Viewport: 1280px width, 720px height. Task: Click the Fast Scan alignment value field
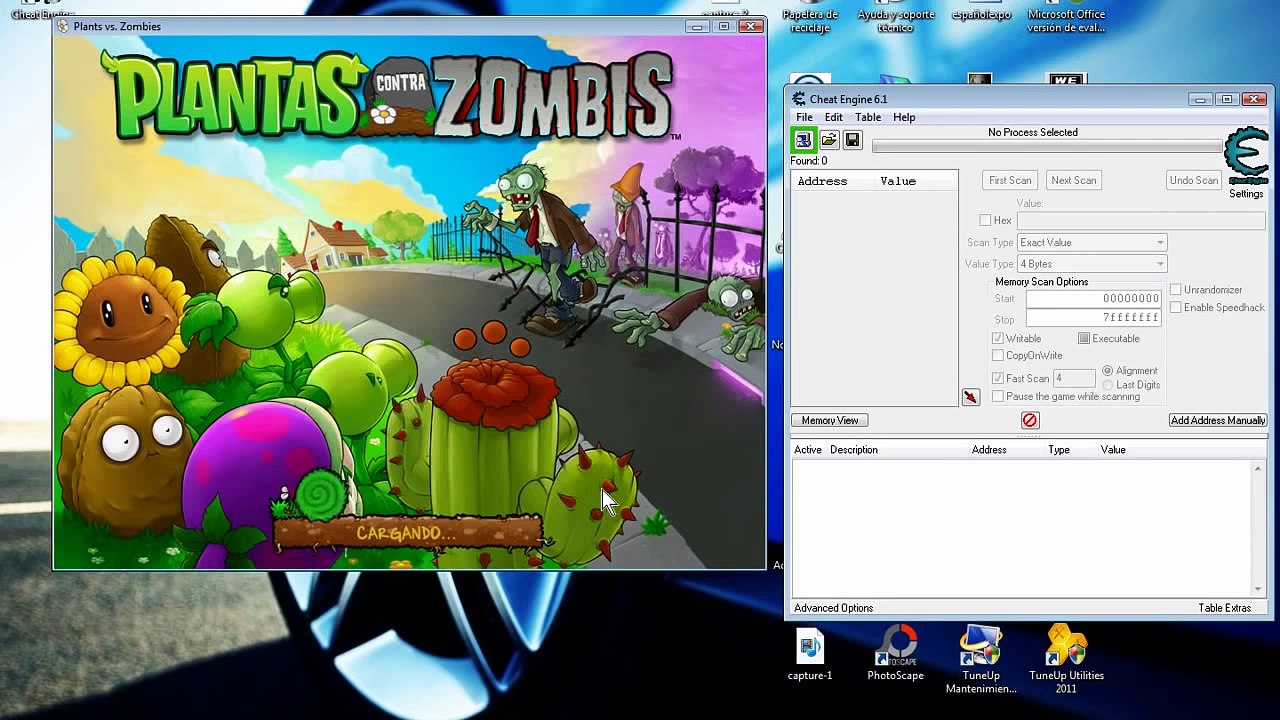1075,379
